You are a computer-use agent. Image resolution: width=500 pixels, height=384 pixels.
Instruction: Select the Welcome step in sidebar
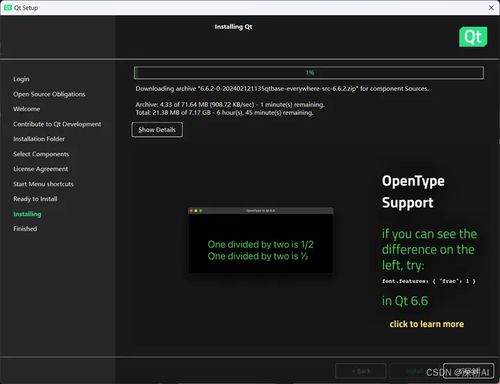coord(27,109)
